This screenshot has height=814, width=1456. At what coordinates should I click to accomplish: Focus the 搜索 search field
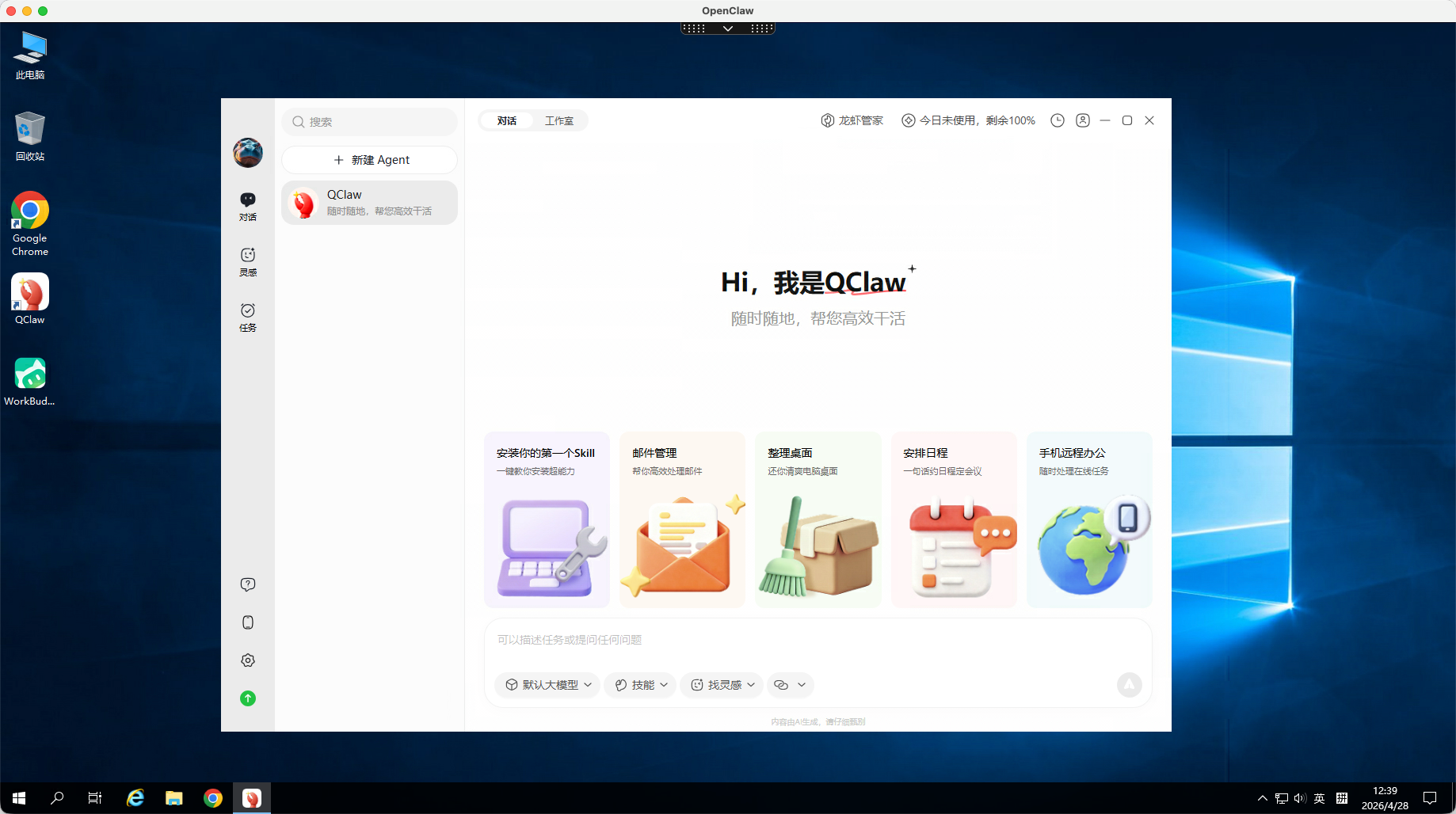(x=370, y=122)
